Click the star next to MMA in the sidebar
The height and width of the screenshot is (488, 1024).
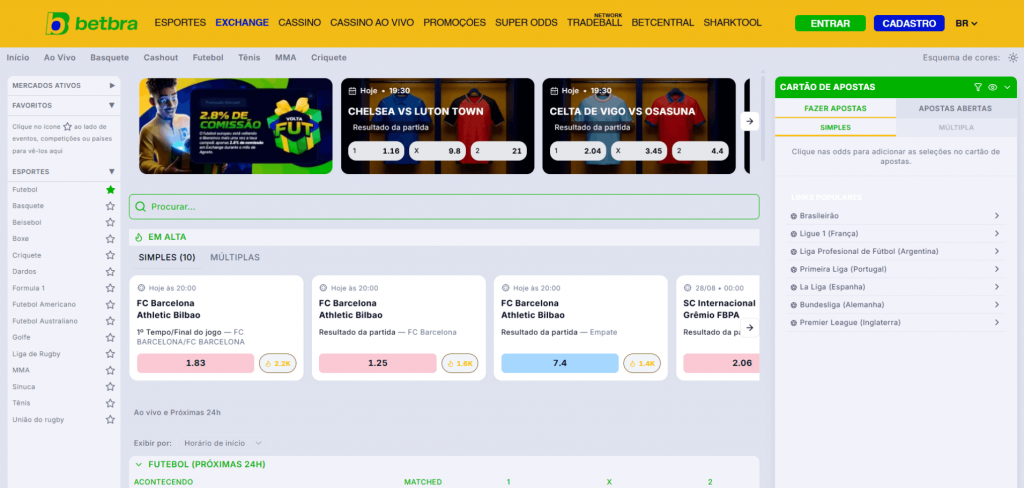(x=110, y=370)
